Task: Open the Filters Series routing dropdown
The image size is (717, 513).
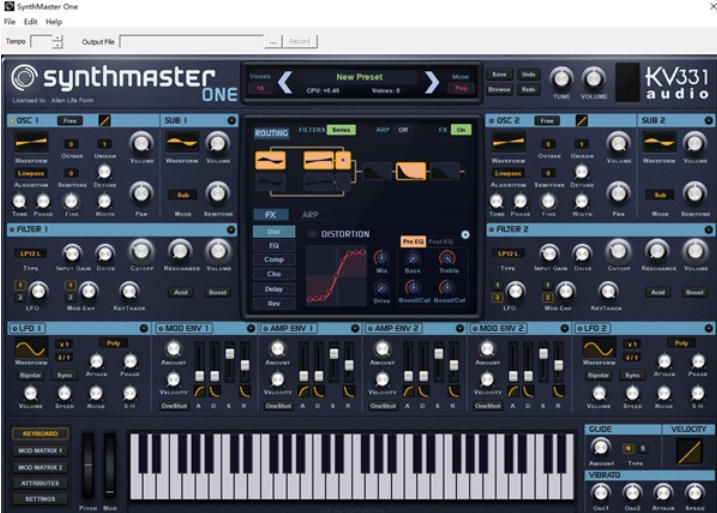Action: (x=341, y=130)
